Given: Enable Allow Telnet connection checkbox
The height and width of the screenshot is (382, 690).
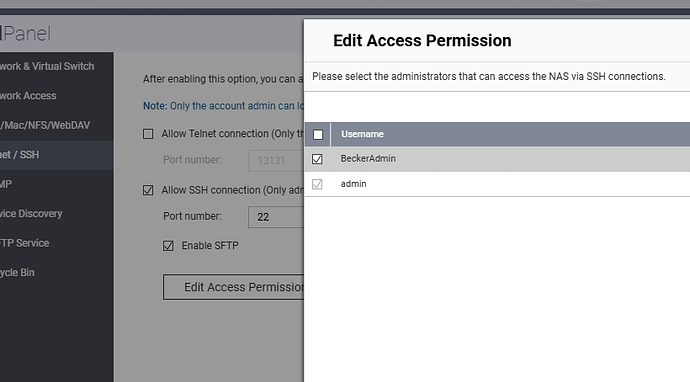Looking at the screenshot, I should coord(148,134).
